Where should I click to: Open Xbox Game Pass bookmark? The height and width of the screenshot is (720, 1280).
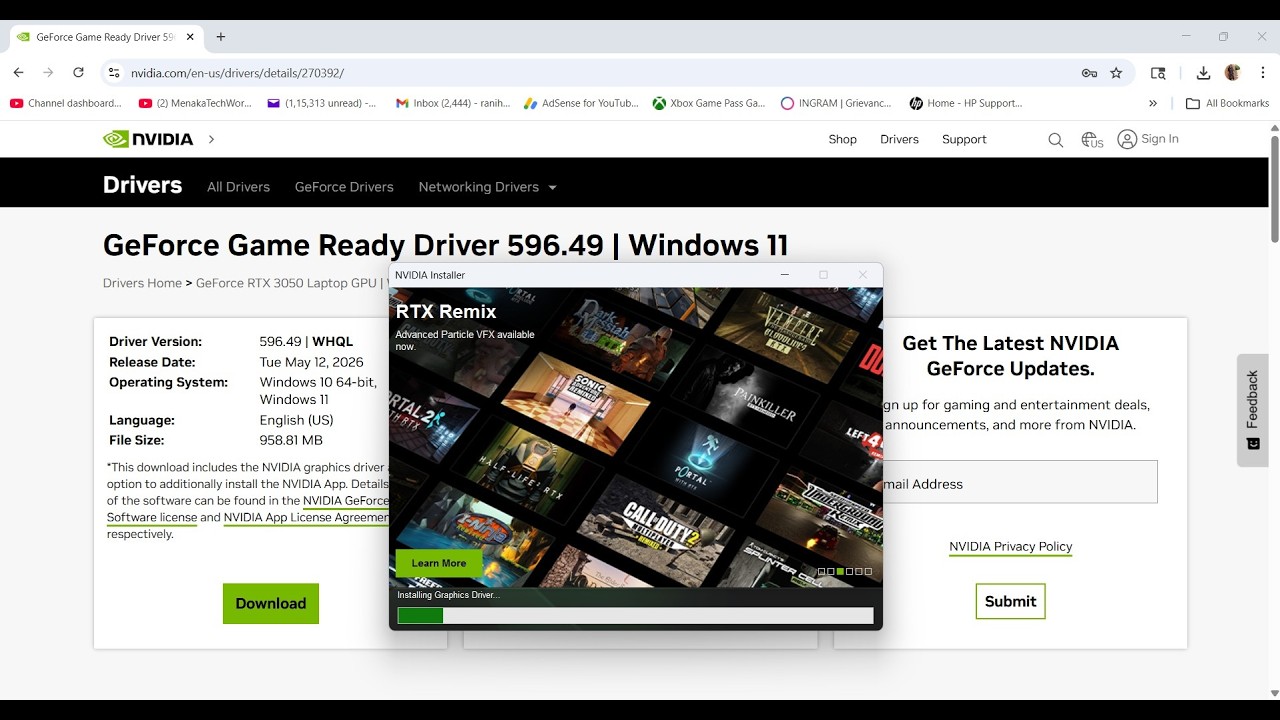pos(708,103)
